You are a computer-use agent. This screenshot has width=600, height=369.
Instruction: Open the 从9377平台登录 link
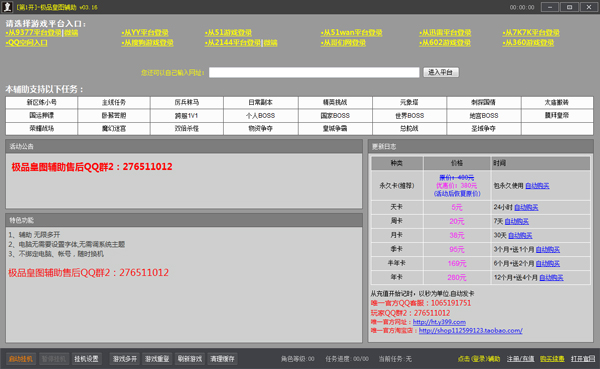(x=33, y=33)
